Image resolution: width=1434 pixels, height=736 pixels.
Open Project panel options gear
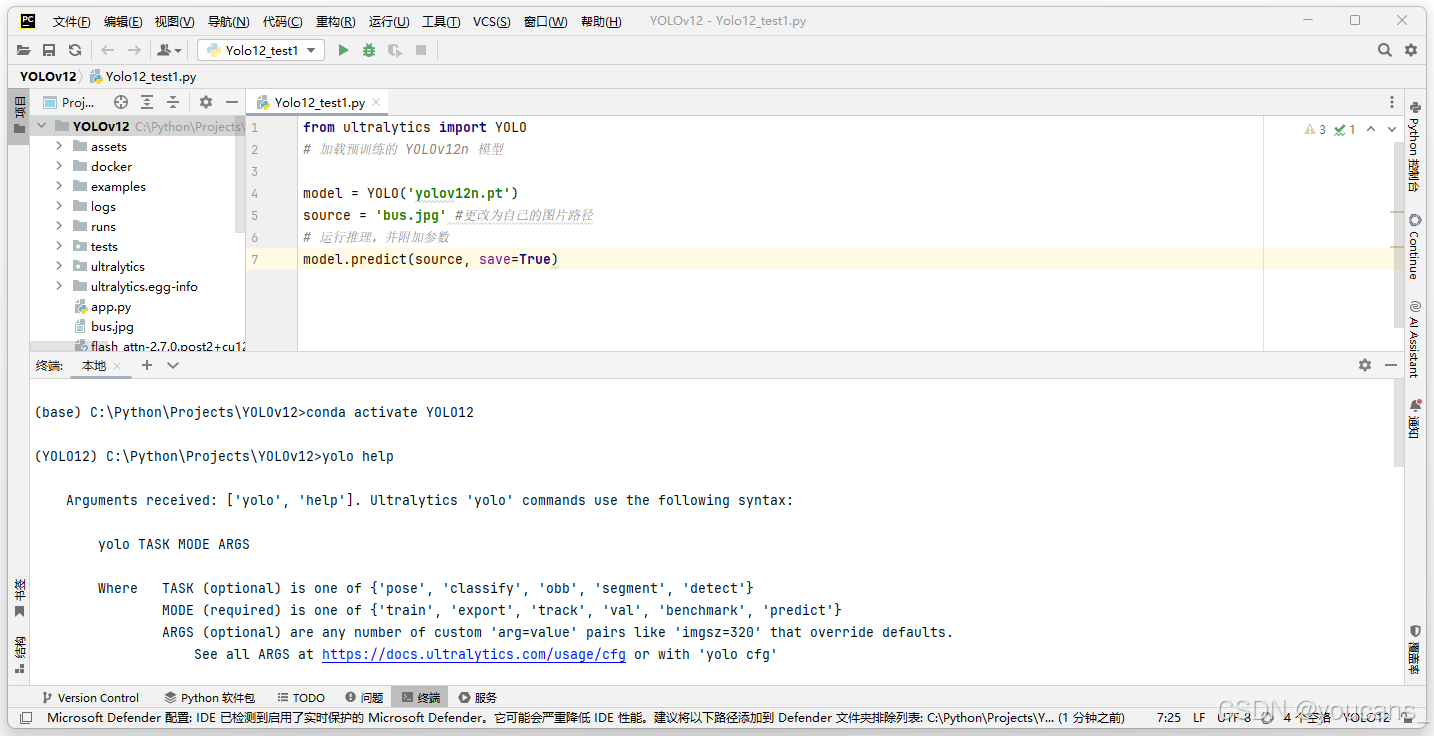tap(206, 102)
